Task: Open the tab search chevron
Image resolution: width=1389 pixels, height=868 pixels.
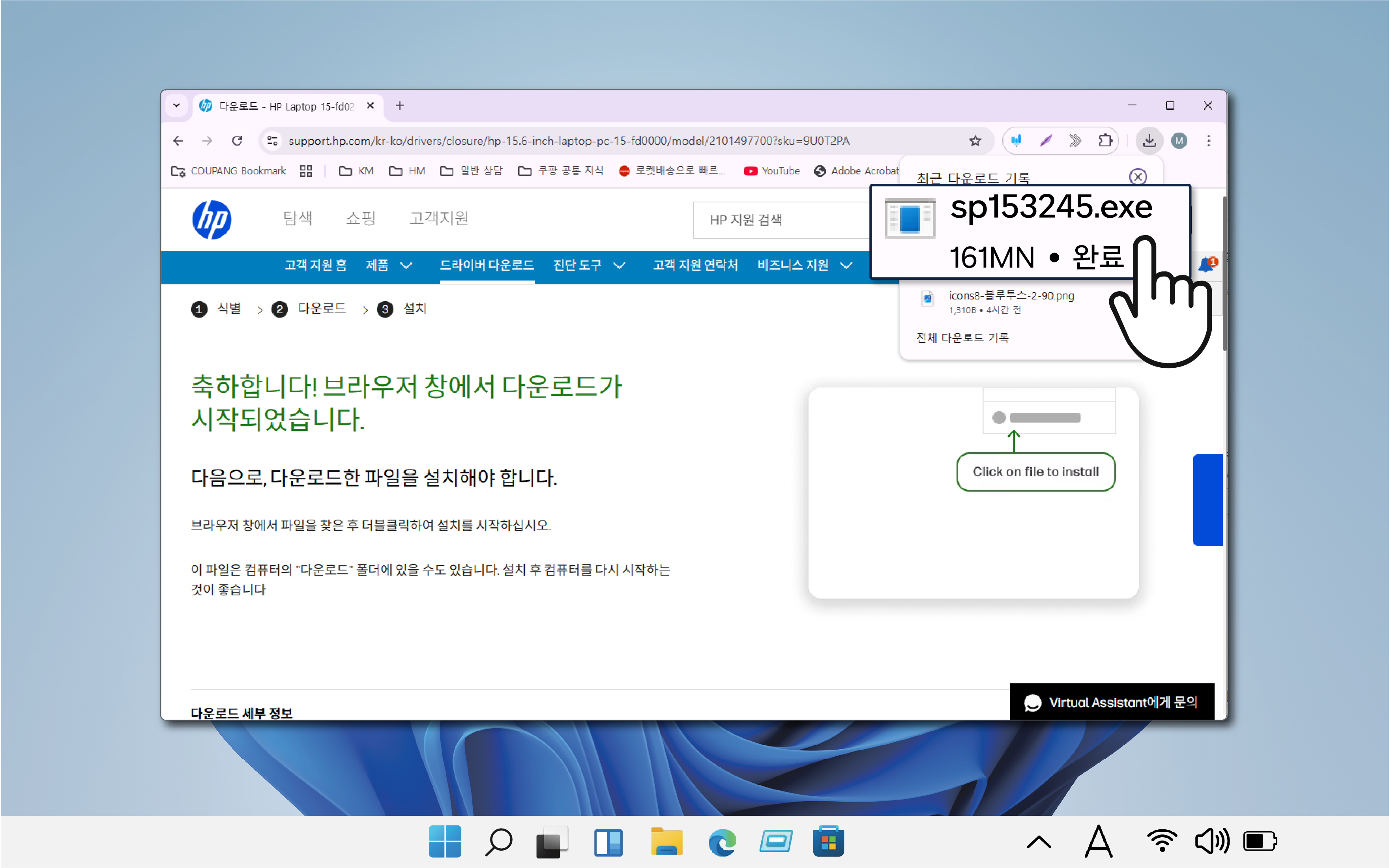Action: coord(176,106)
